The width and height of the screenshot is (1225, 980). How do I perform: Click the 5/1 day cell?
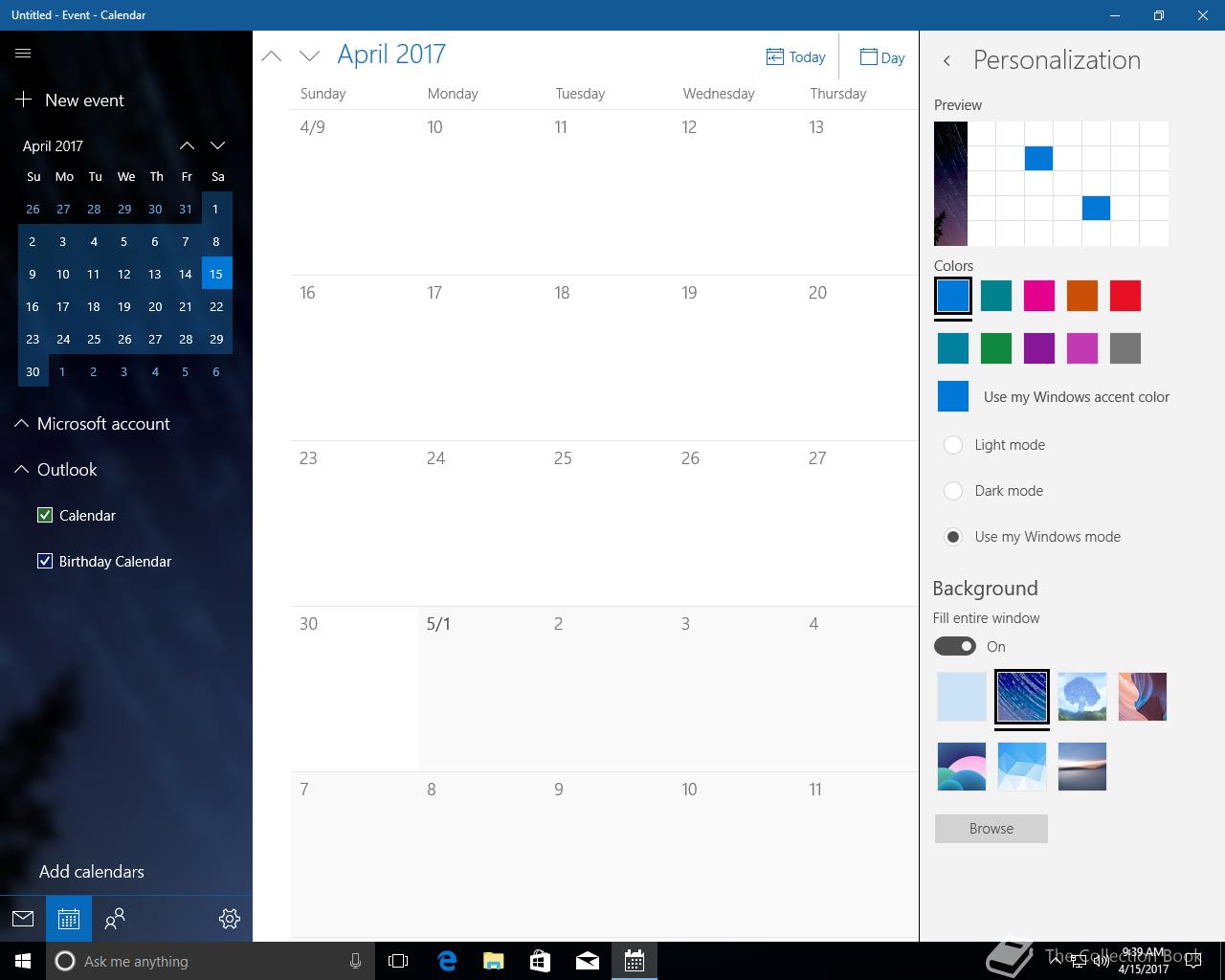point(481,689)
